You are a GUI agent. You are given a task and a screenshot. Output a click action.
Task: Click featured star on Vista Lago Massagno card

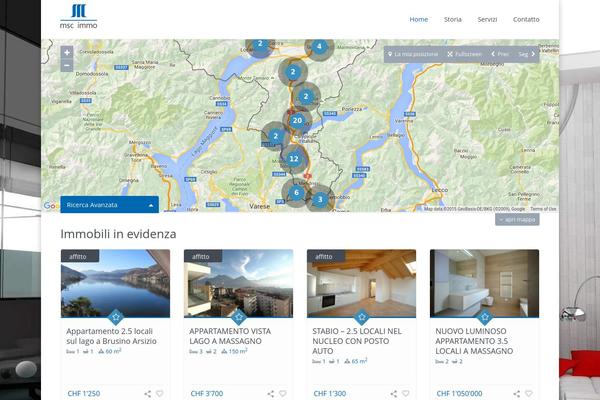coord(239,317)
